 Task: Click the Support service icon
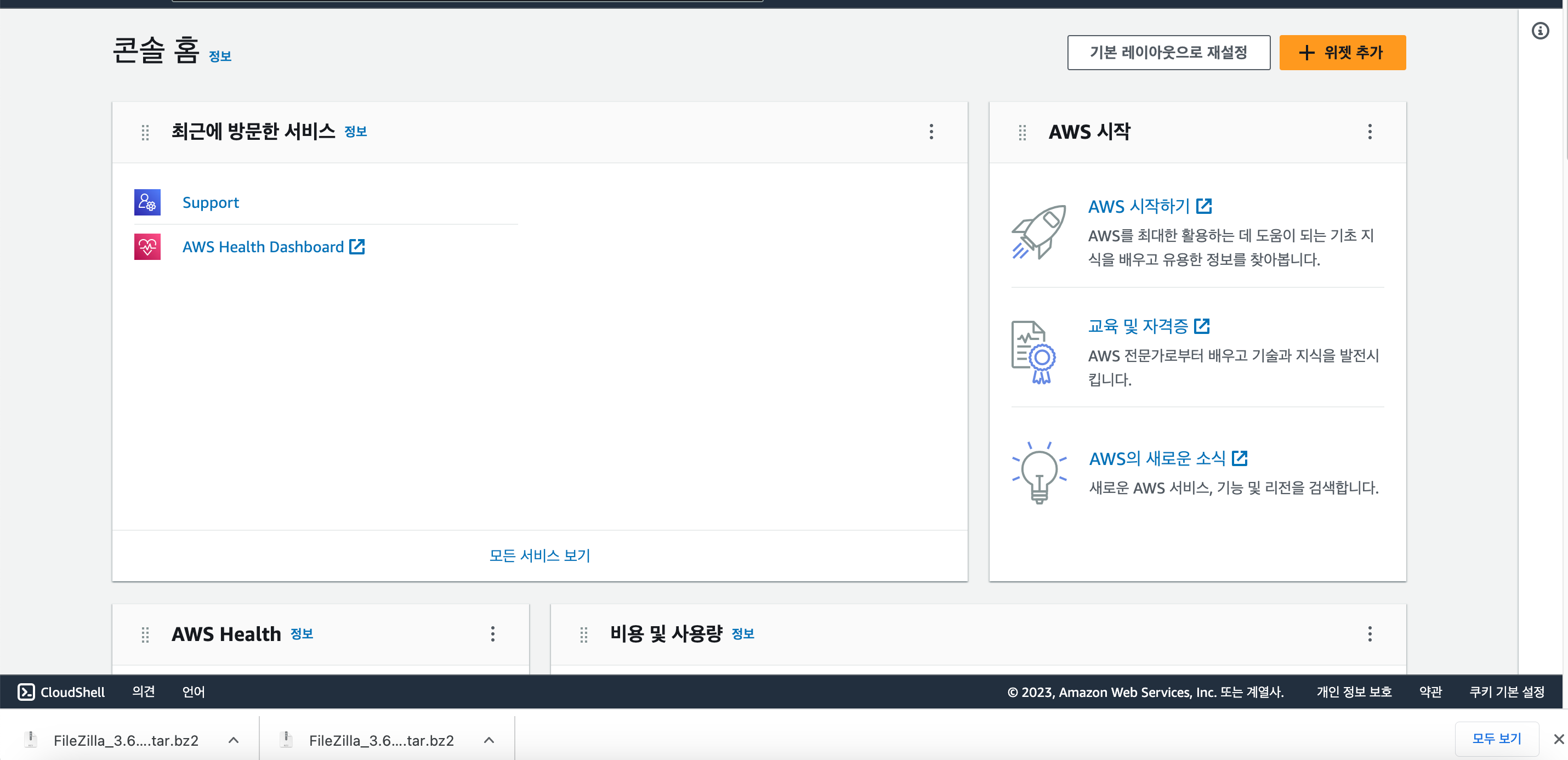coord(147,202)
